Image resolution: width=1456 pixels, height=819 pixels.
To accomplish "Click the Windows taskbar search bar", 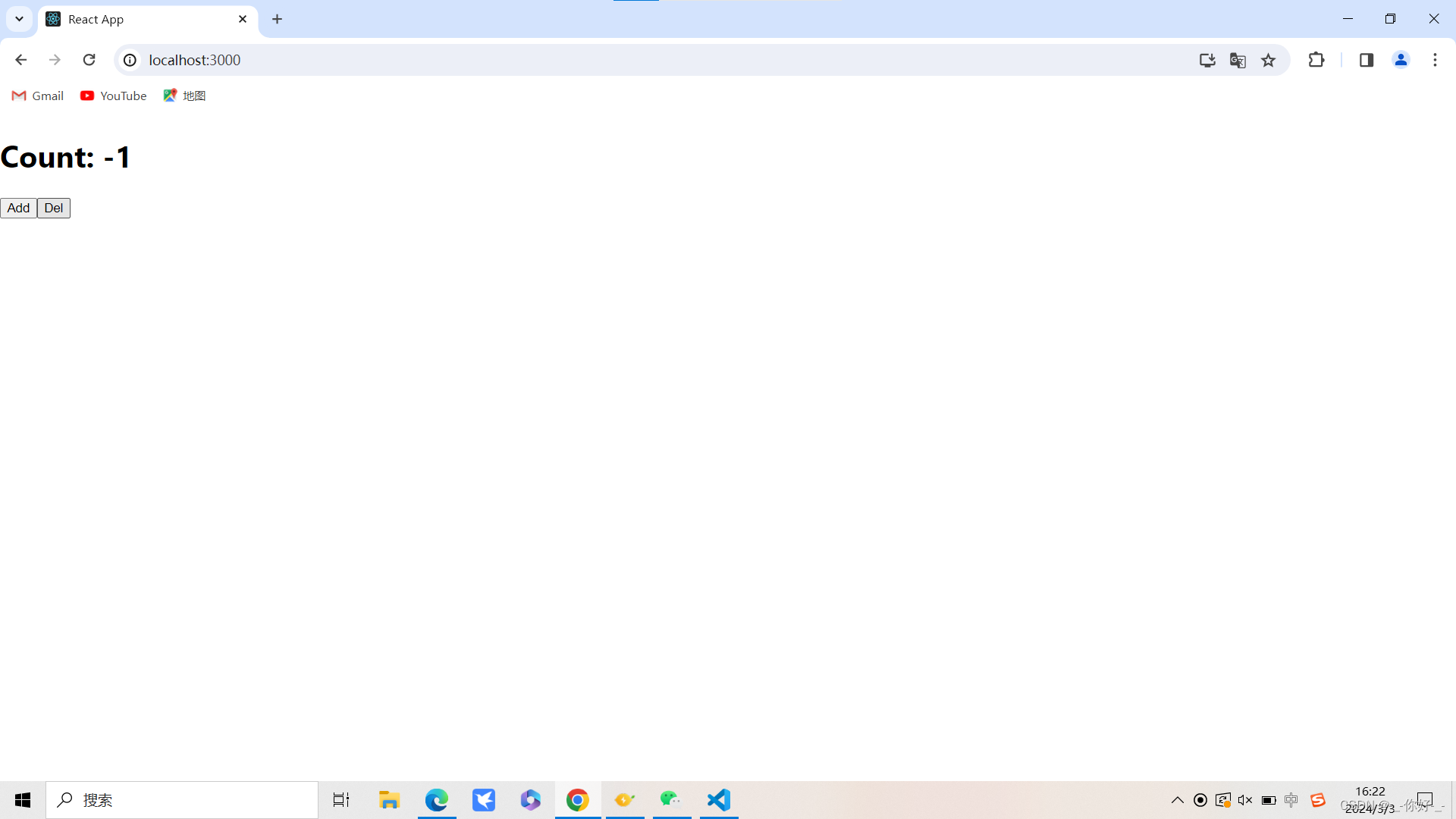I will pos(181,800).
